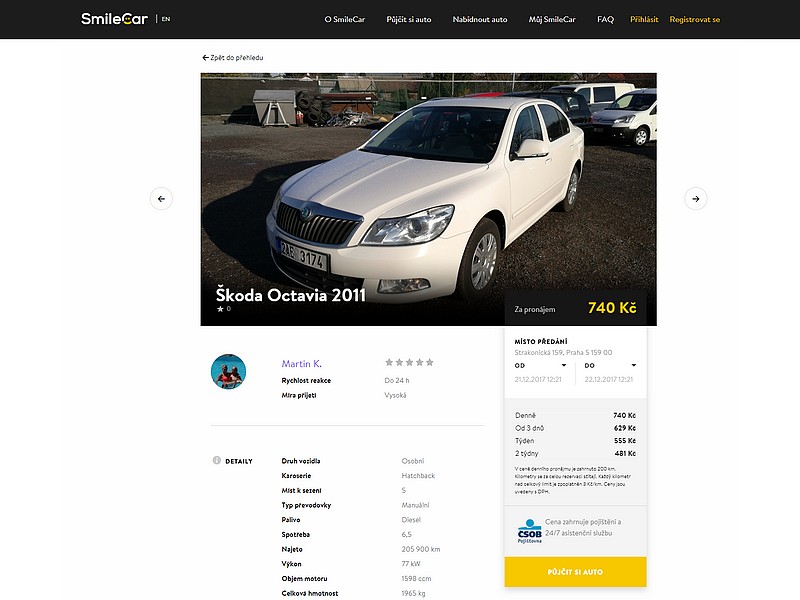The width and height of the screenshot is (800, 600).
Task: Click the Místo předání heading
Action: (541, 341)
